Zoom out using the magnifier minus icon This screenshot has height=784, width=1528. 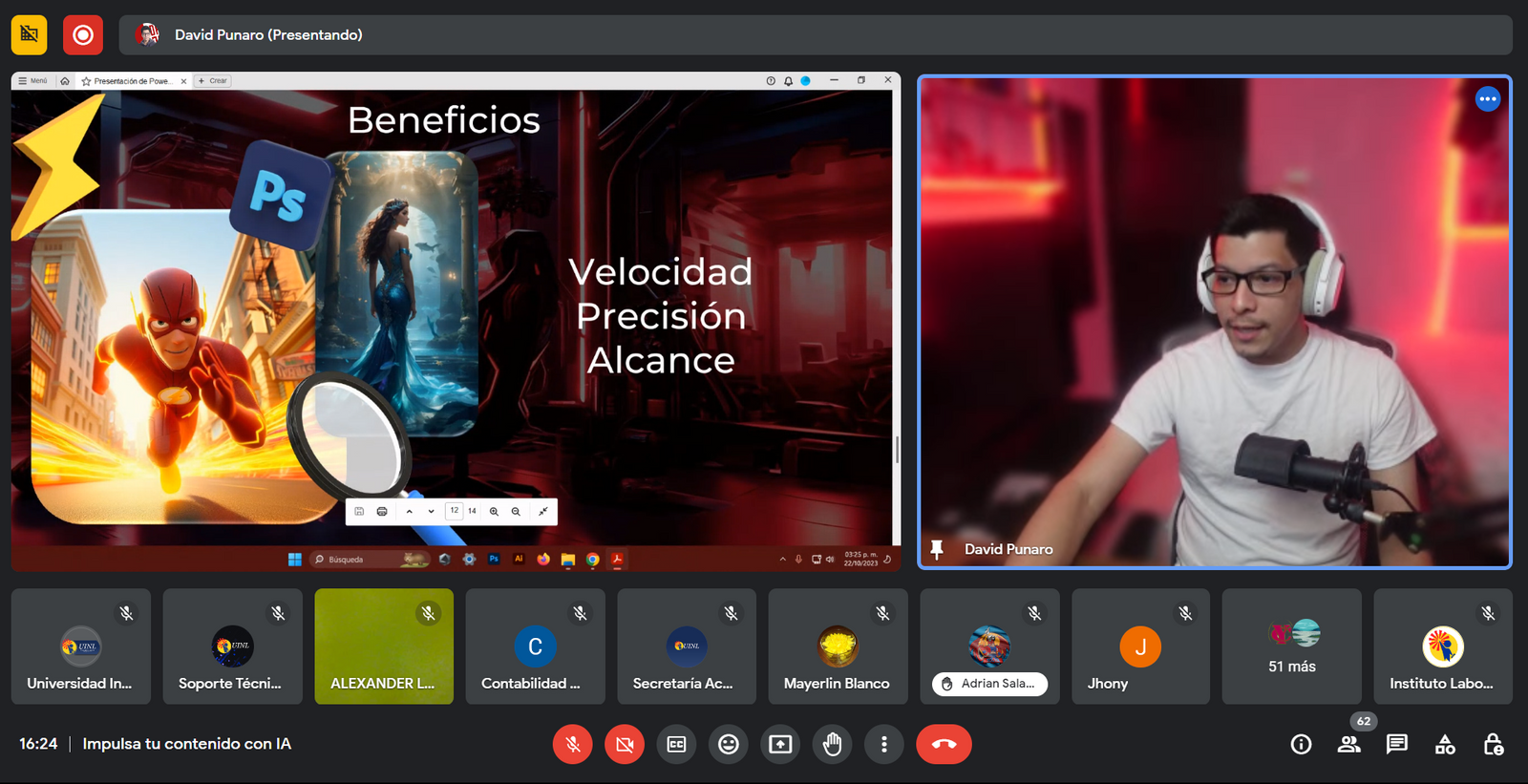point(516,512)
